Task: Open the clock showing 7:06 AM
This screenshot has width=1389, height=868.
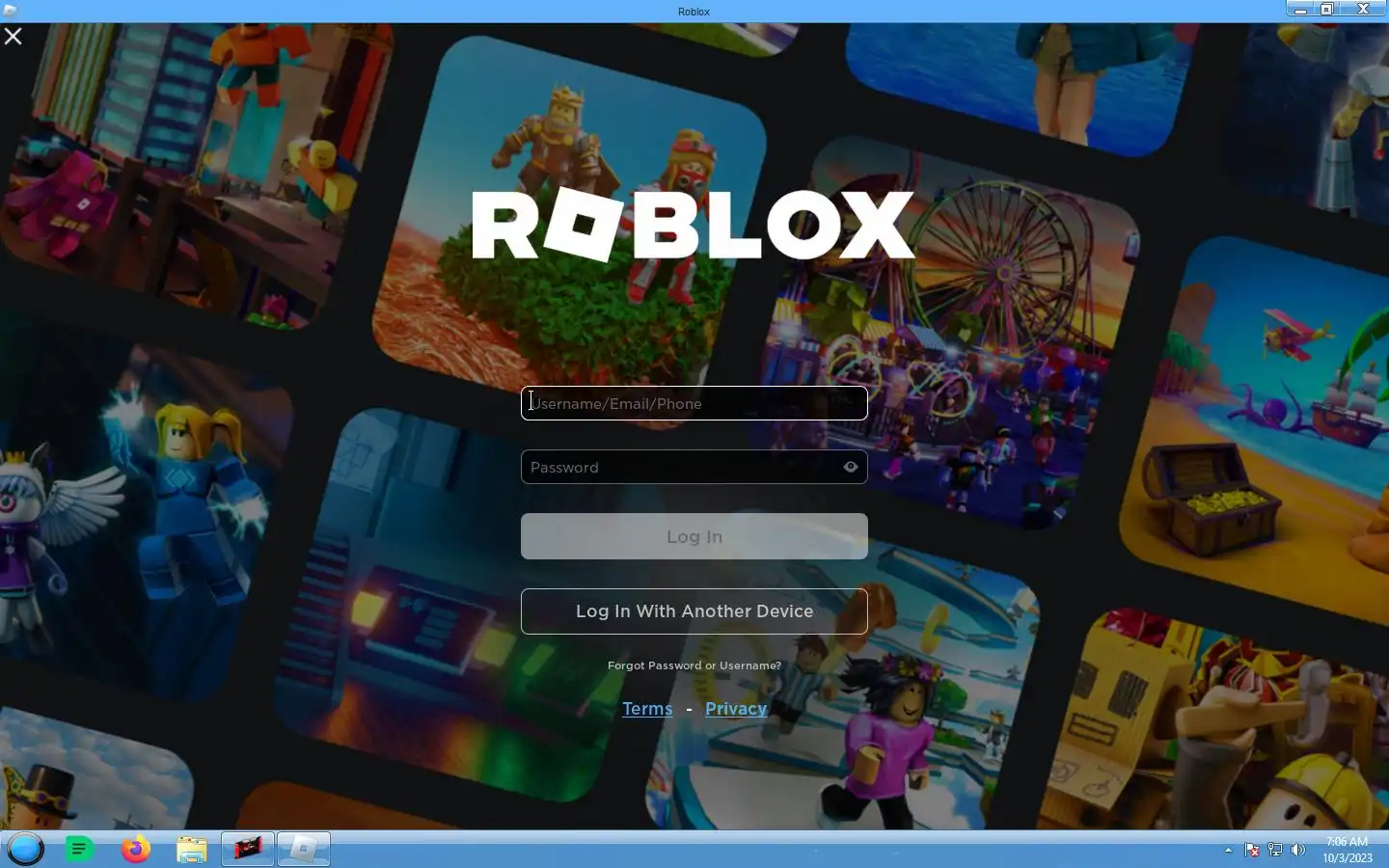Action: coord(1347,850)
